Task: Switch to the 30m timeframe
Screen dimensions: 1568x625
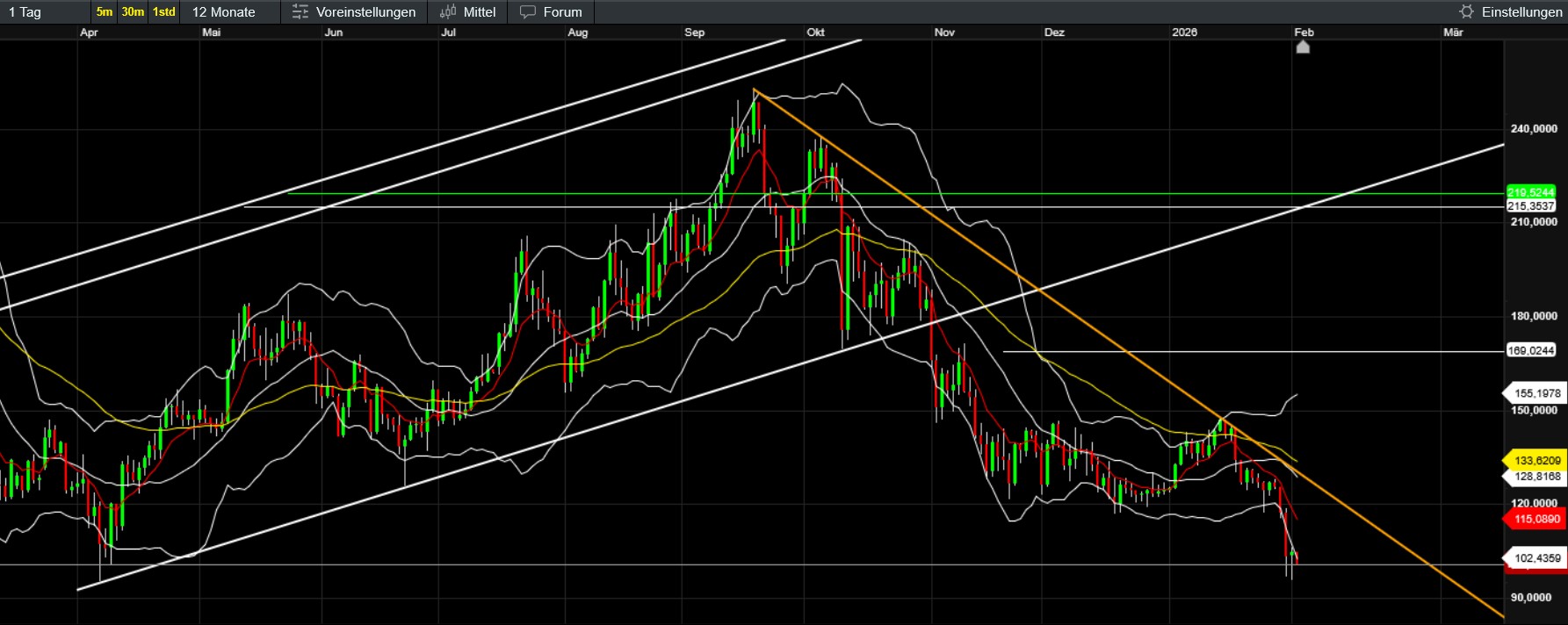Action: coord(133,12)
